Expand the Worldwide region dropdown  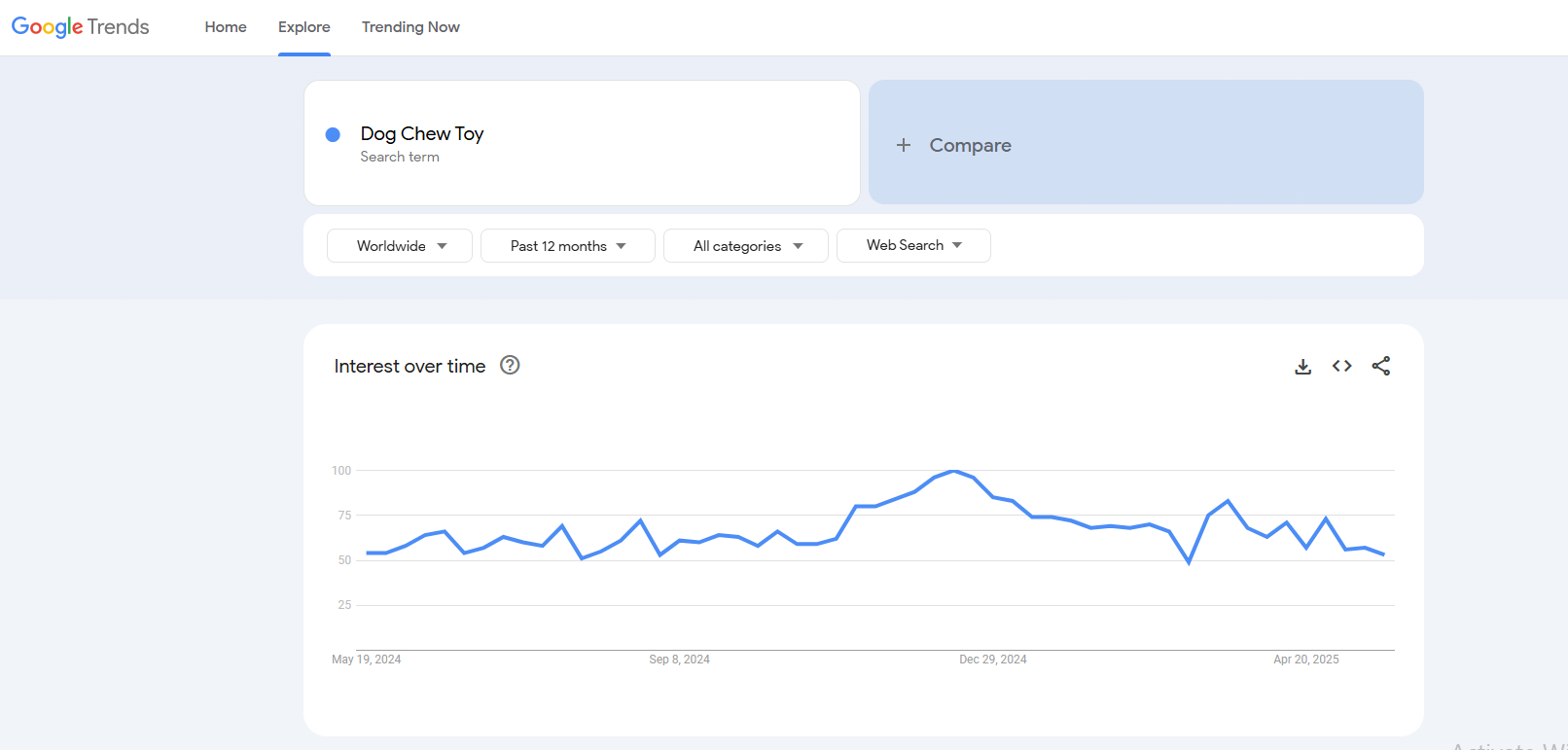pos(400,246)
